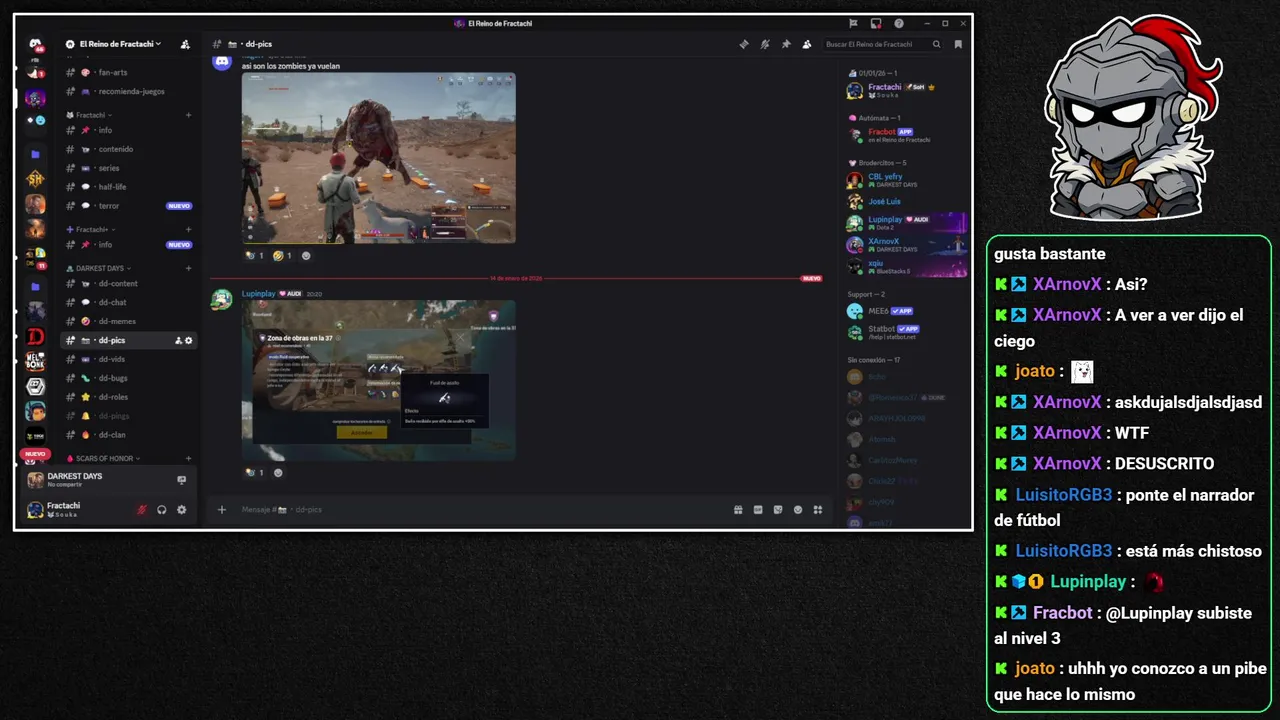The width and height of the screenshot is (1280, 720).
Task: Add channel to SCARS OF HONOR category
Action: pyautogui.click(x=188, y=458)
